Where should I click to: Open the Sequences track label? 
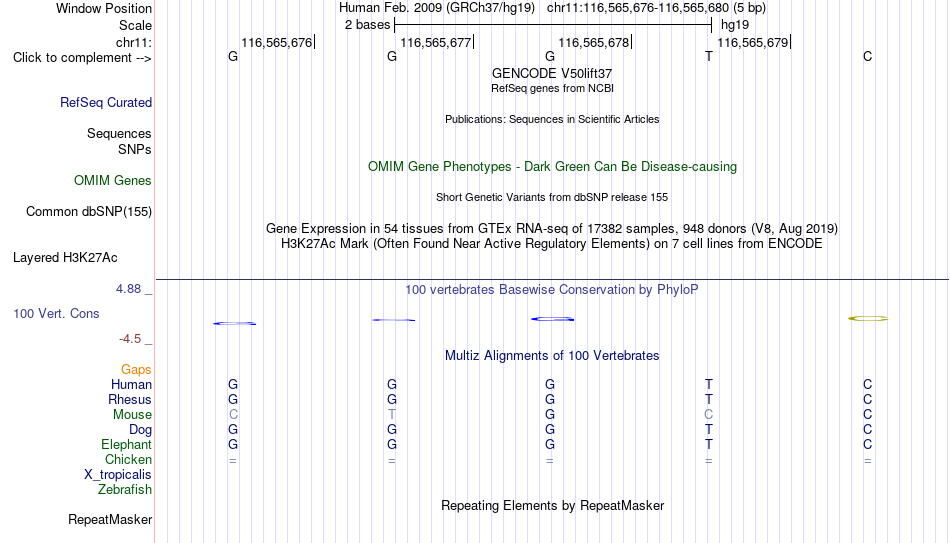(x=119, y=133)
